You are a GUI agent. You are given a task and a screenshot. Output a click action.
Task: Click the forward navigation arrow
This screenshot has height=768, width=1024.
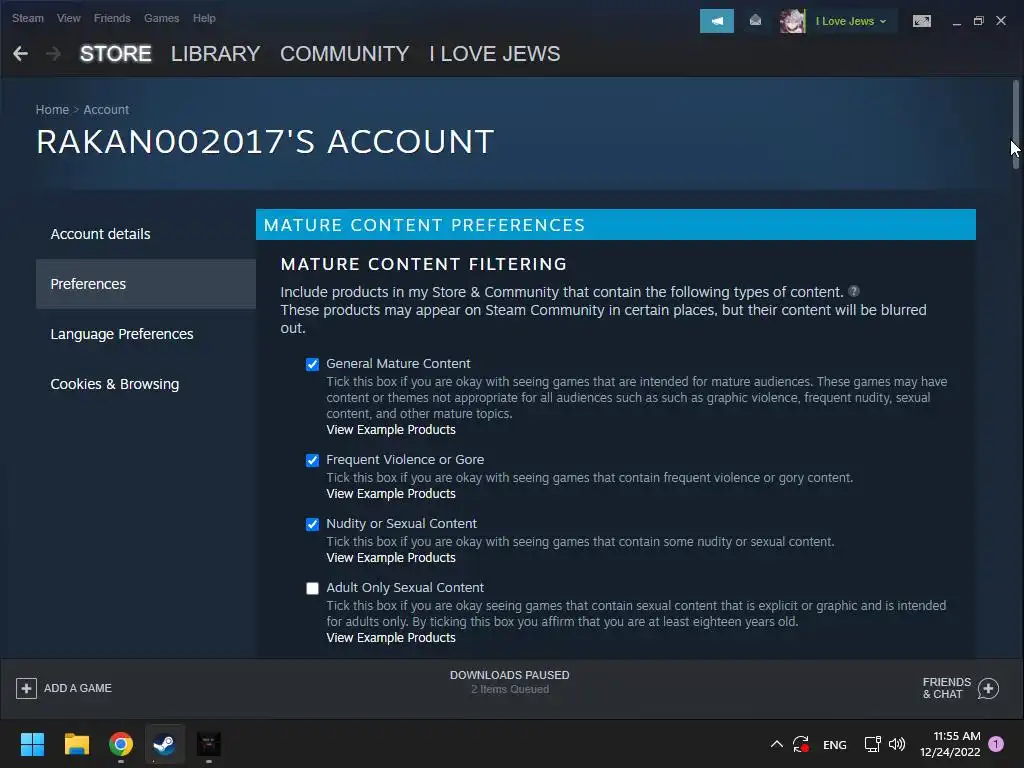click(x=54, y=54)
